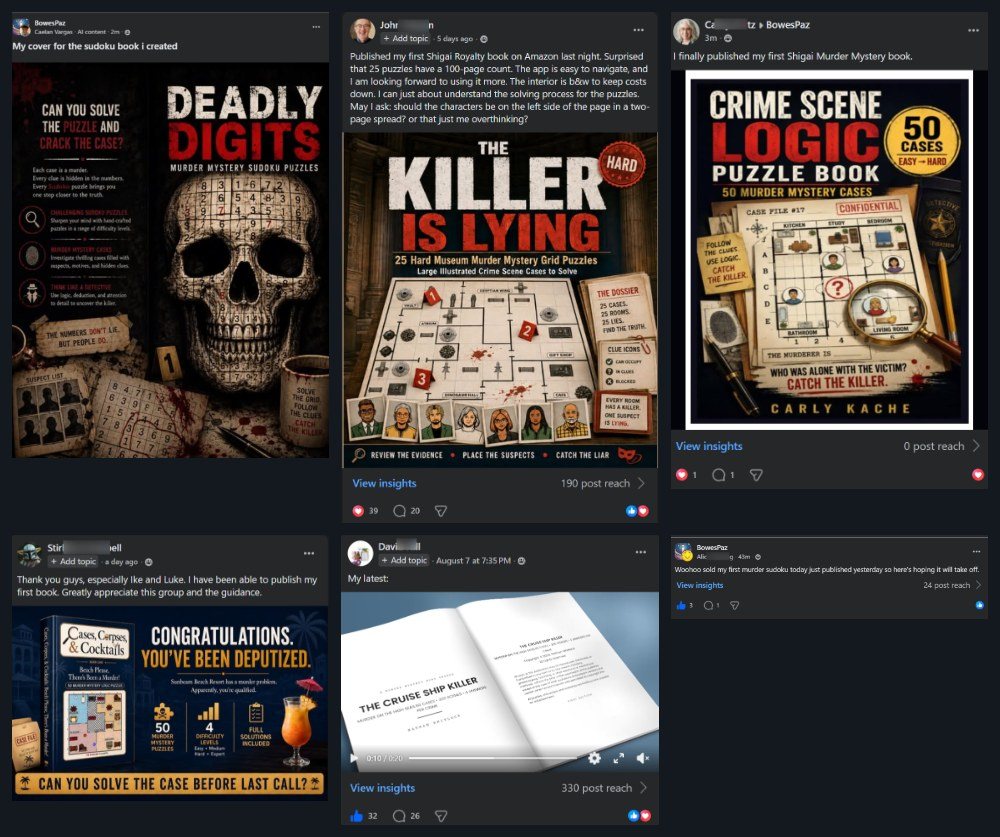Add a topic to the 'Thank you guys' post

pyautogui.click(x=73, y=561)
